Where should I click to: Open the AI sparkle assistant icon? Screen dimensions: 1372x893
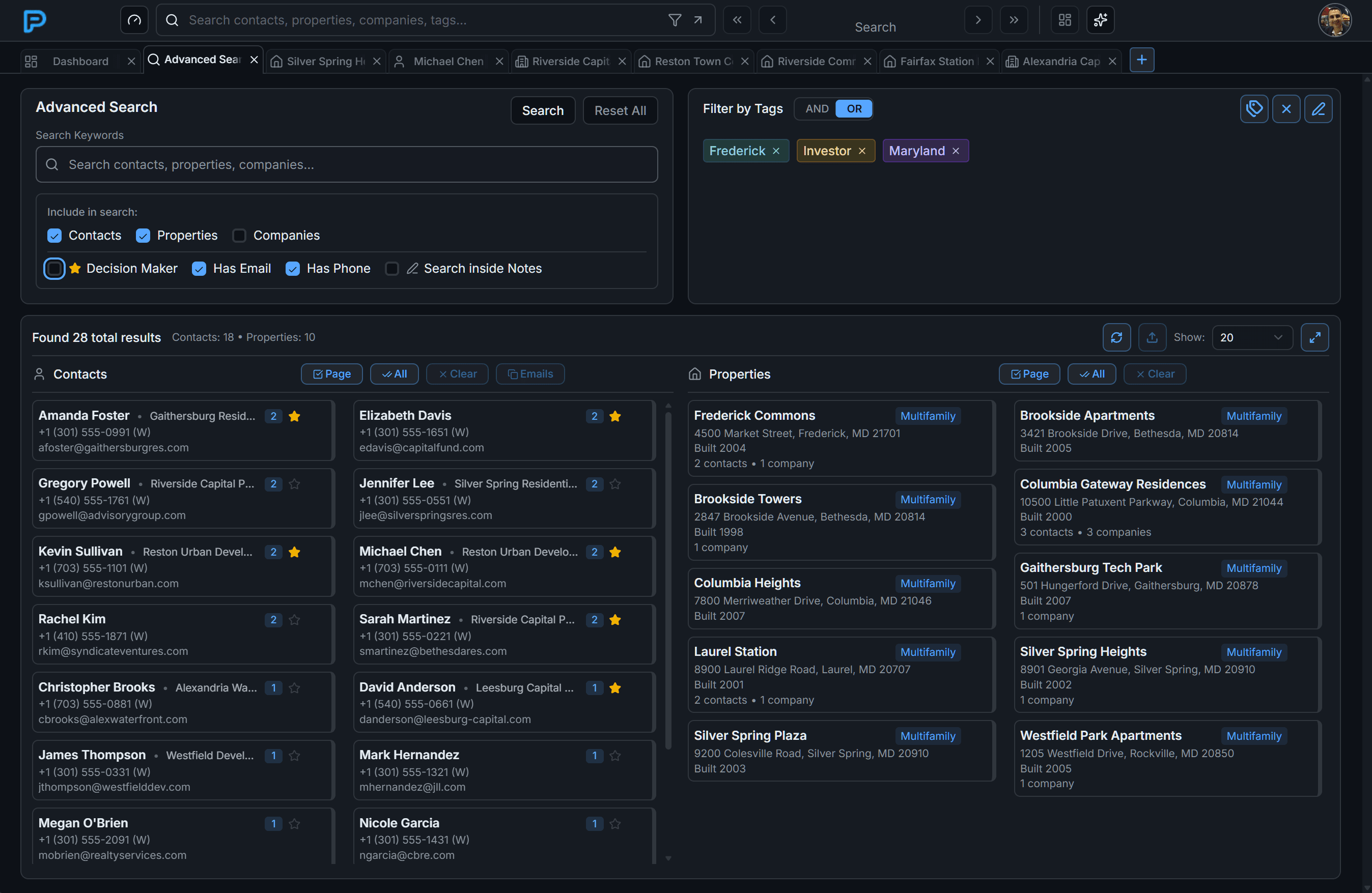(x=1100, y=20)
